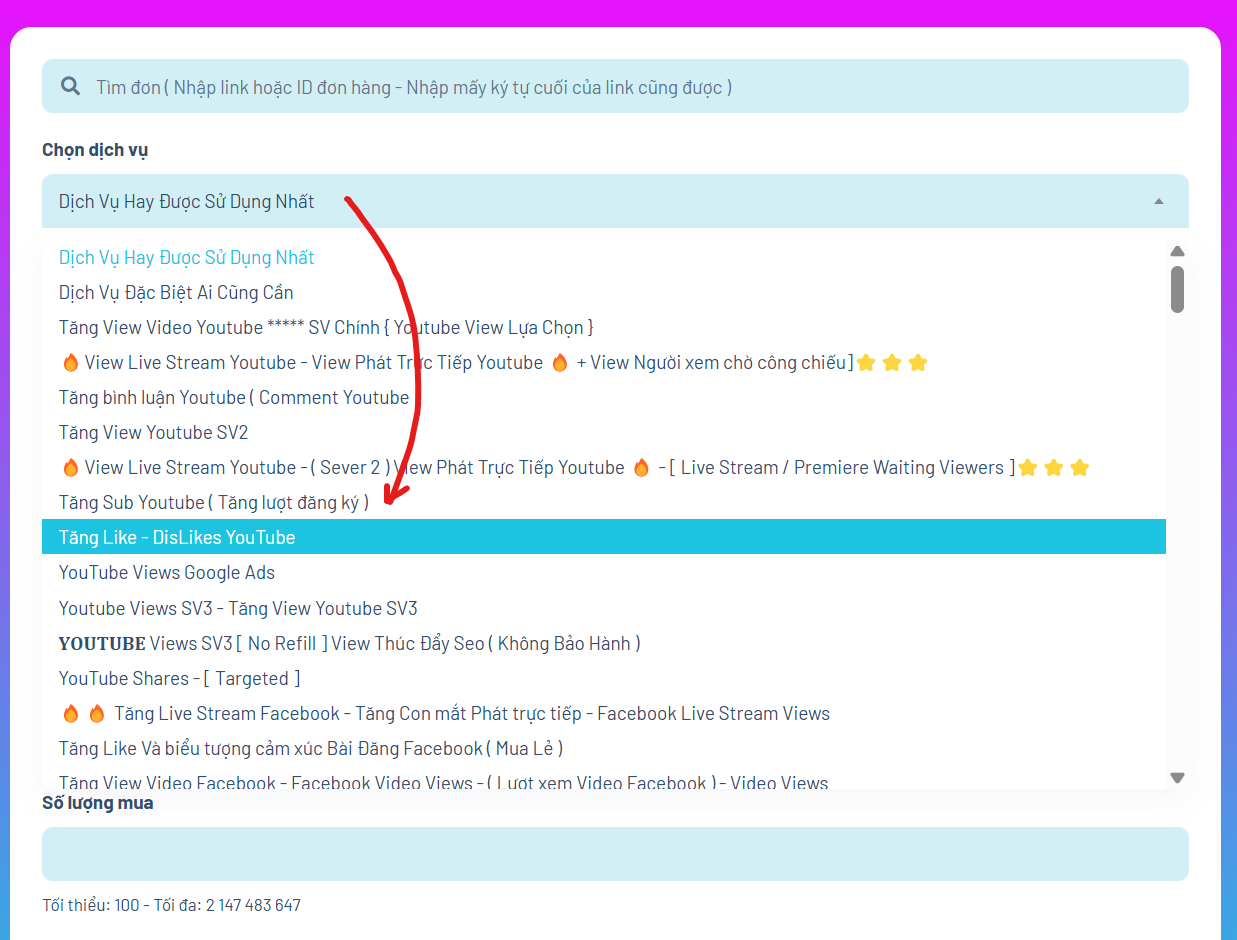Viewport: 1237px width, 940px height.
Task: Click the 'Số lượng mua' quantity field
Action: [615, 853]
